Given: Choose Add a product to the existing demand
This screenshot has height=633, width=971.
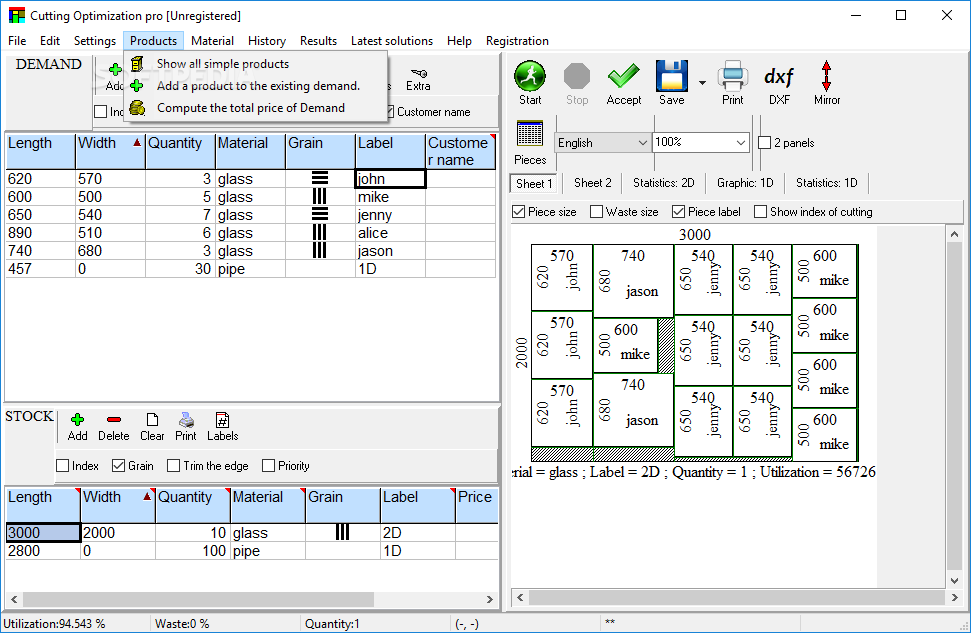Looking at the screenshot, I should click(x=258, y=86).
